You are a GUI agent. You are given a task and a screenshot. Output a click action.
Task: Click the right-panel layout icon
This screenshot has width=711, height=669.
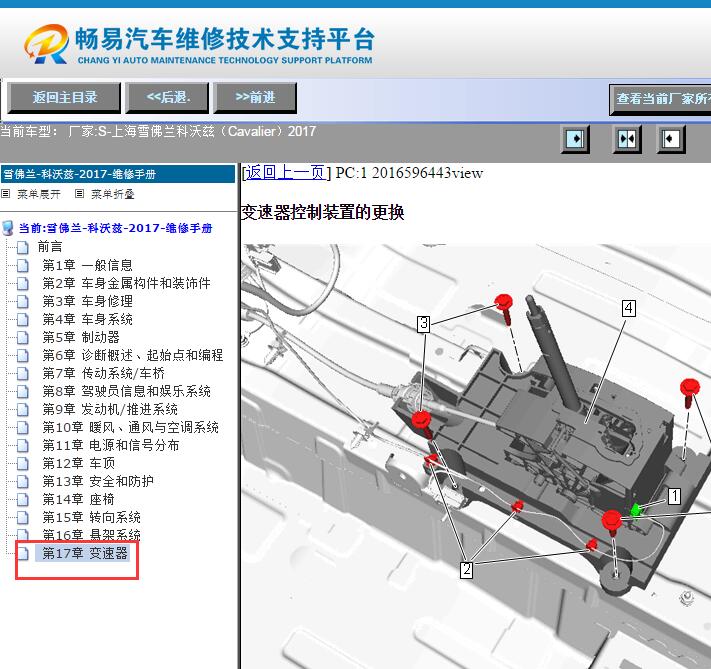[x=671, y=139]
